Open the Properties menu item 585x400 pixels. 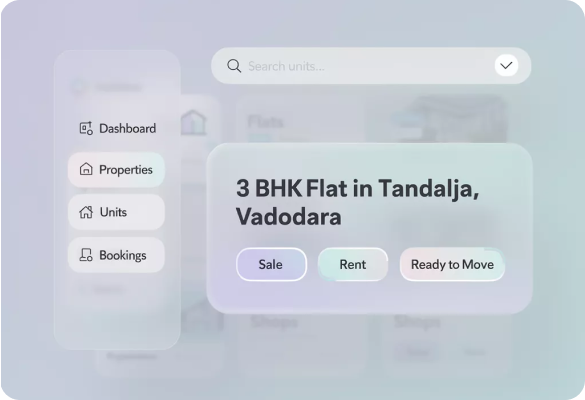pyautogui.click(x=116, y=169)
